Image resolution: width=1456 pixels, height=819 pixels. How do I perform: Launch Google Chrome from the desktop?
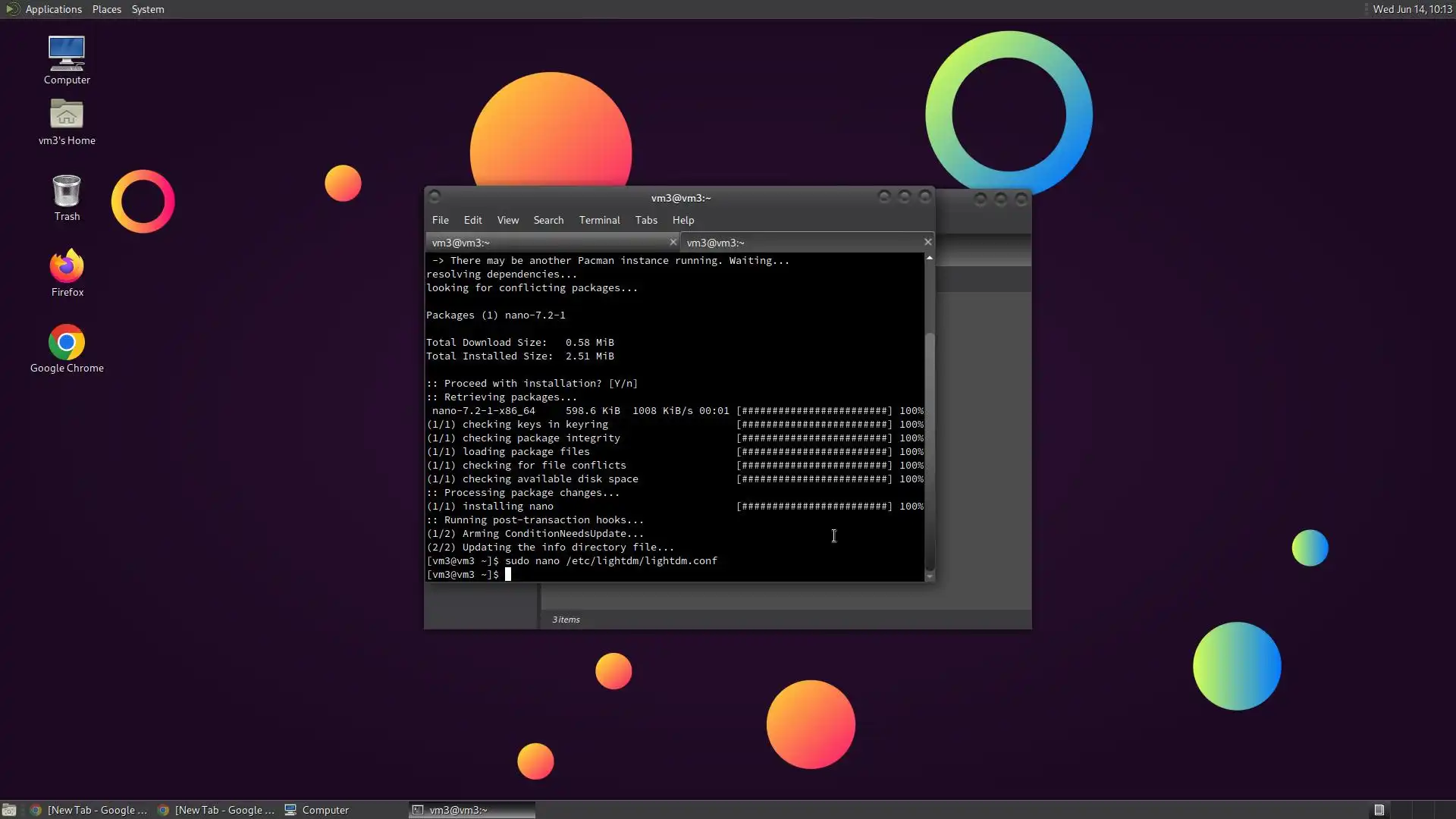pyautogui.click(x=67, y=343)
